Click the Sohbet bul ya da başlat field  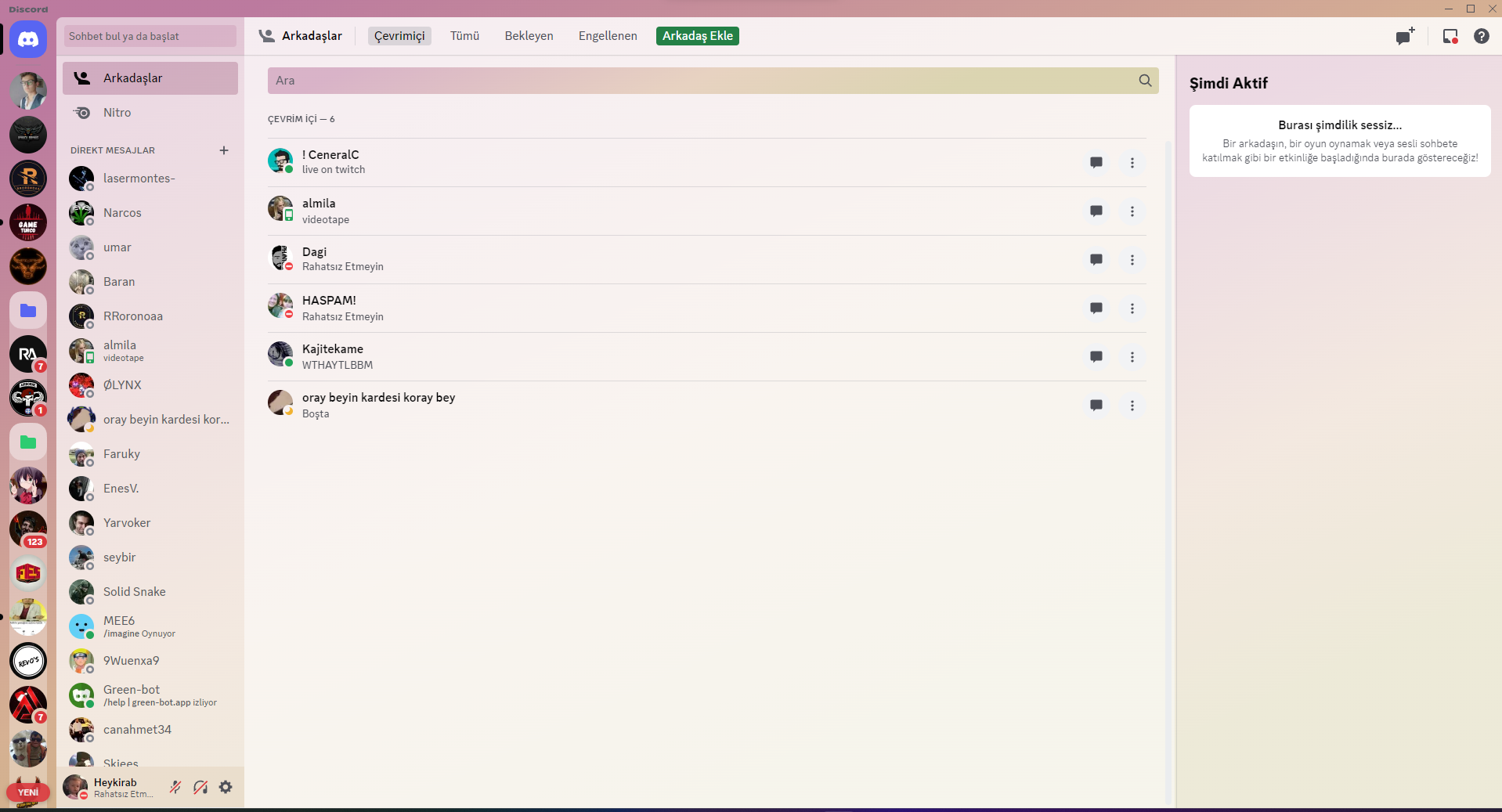pos(150,36)
